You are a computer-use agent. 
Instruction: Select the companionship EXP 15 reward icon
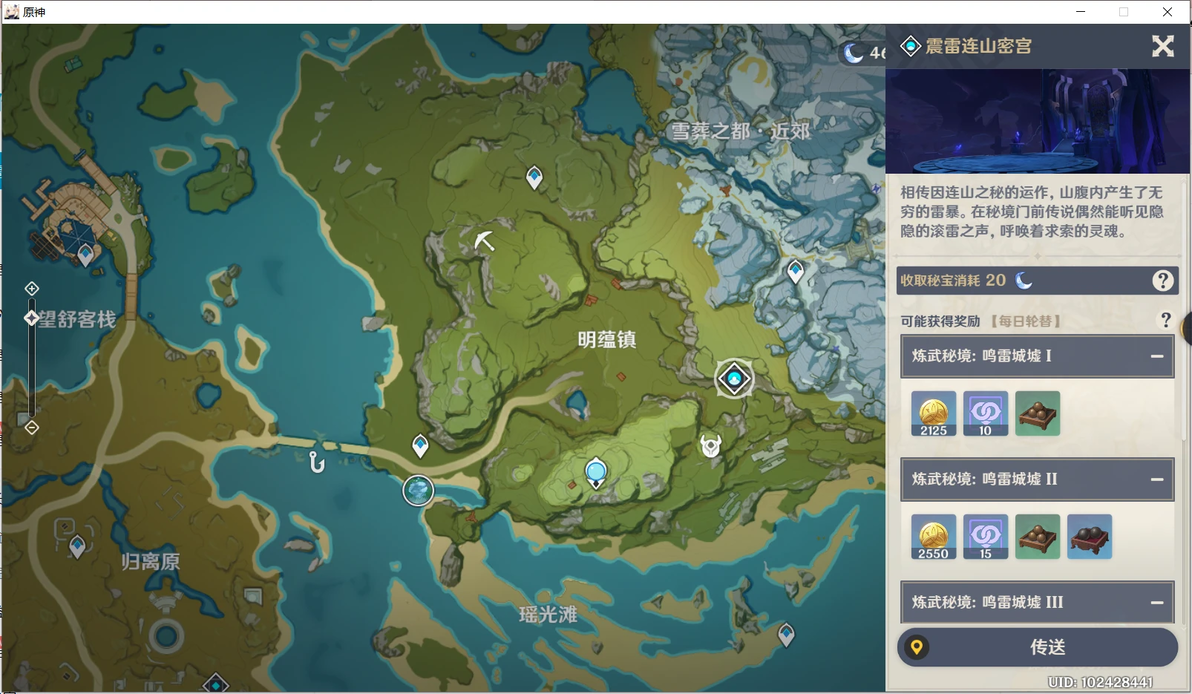[985, 537]
